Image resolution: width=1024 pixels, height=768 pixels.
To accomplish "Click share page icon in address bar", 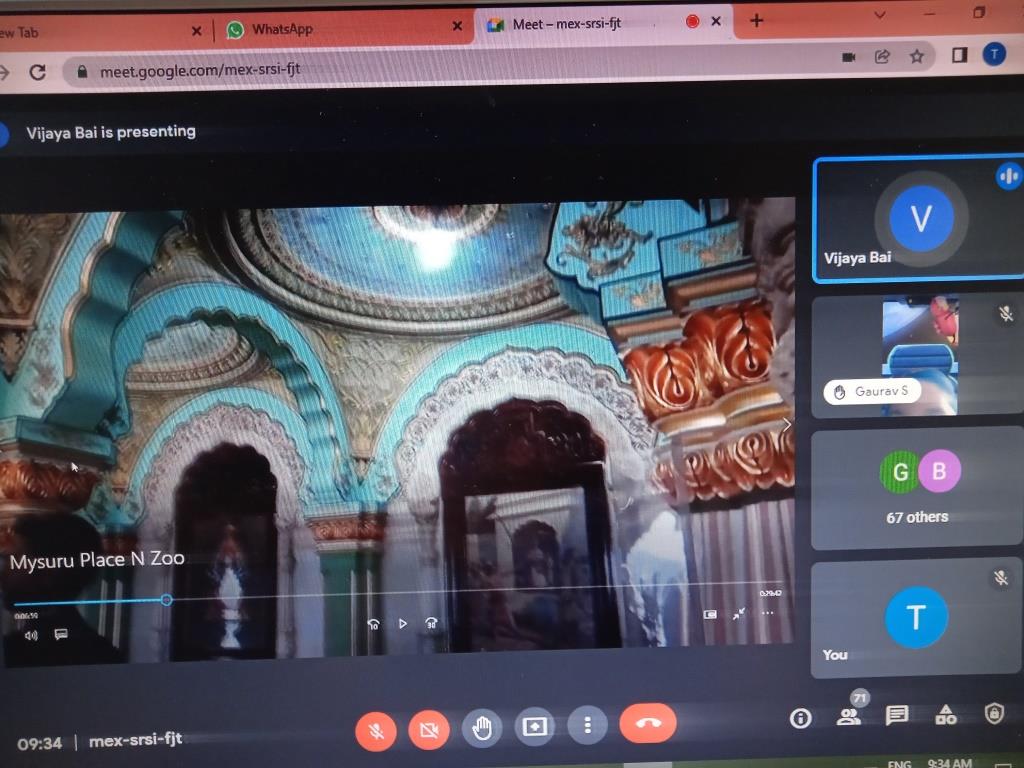I will click(882, 57).
